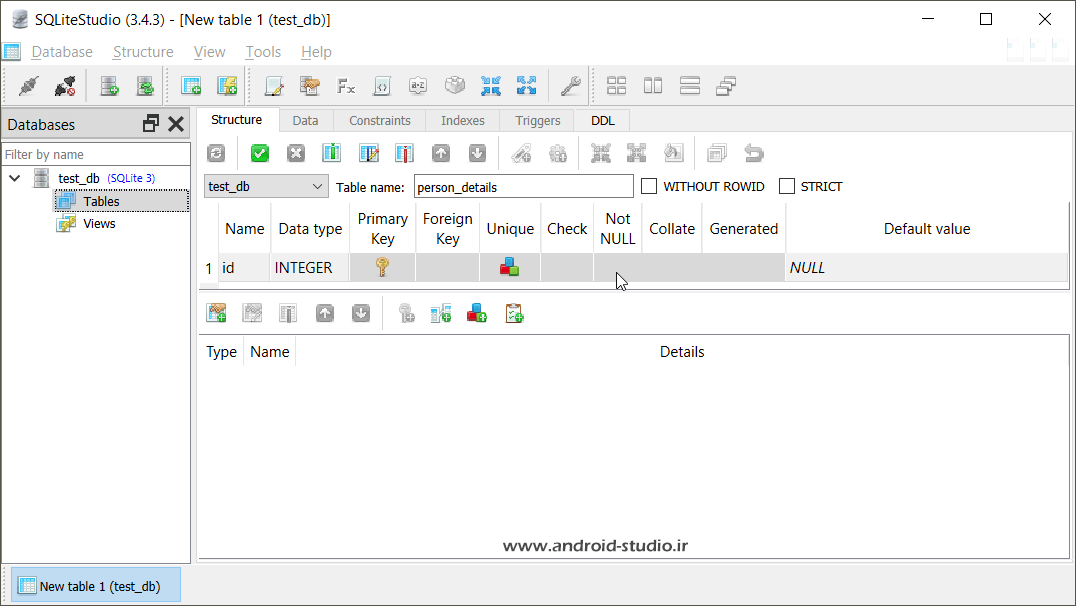The width and height of the screenshot is (1076, 606).
Task: Move column up in the Structure toolbar
Action: pyautogui.click(x=441, y=153)
